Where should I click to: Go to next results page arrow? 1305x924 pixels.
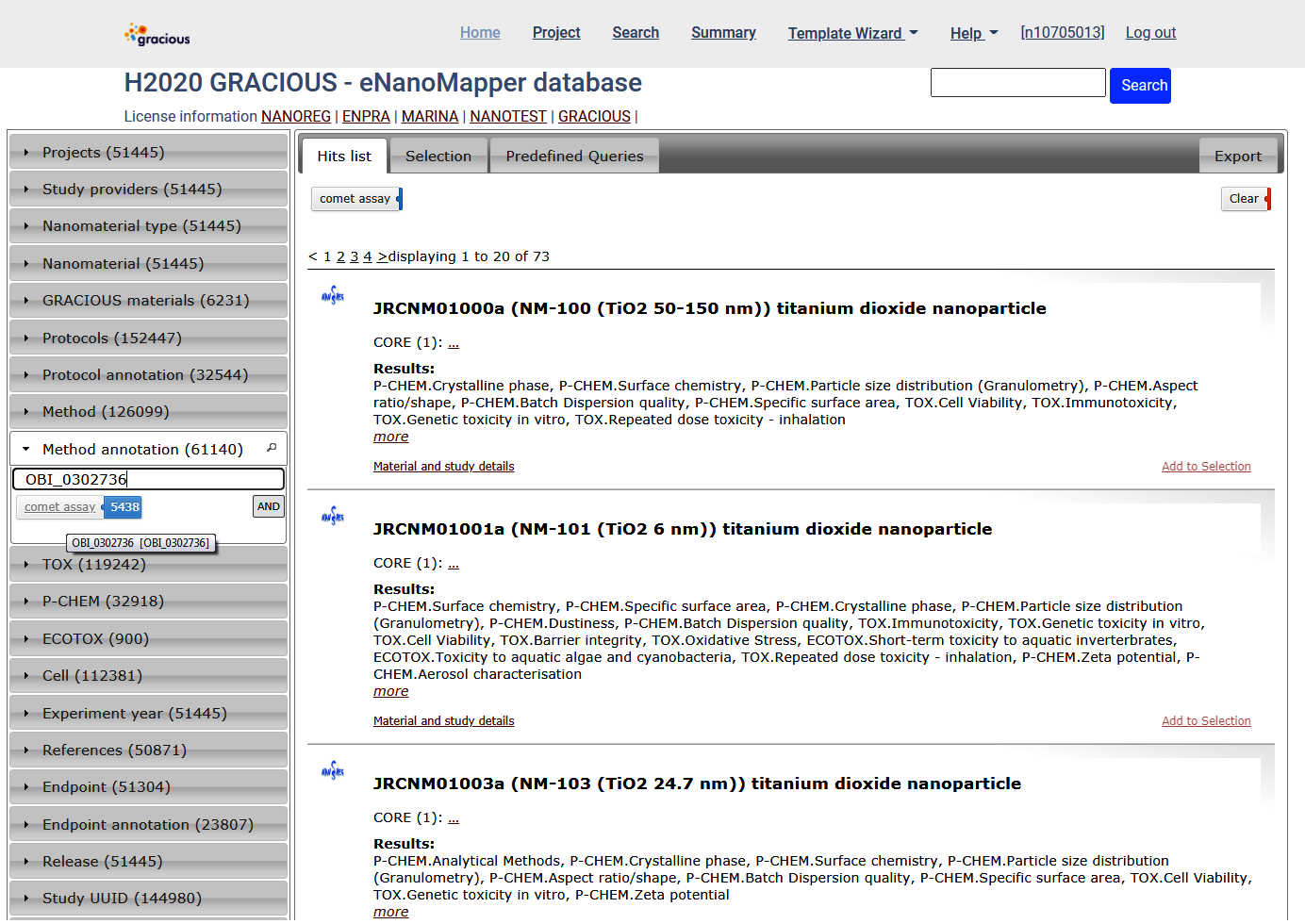[x=382, y=256]
